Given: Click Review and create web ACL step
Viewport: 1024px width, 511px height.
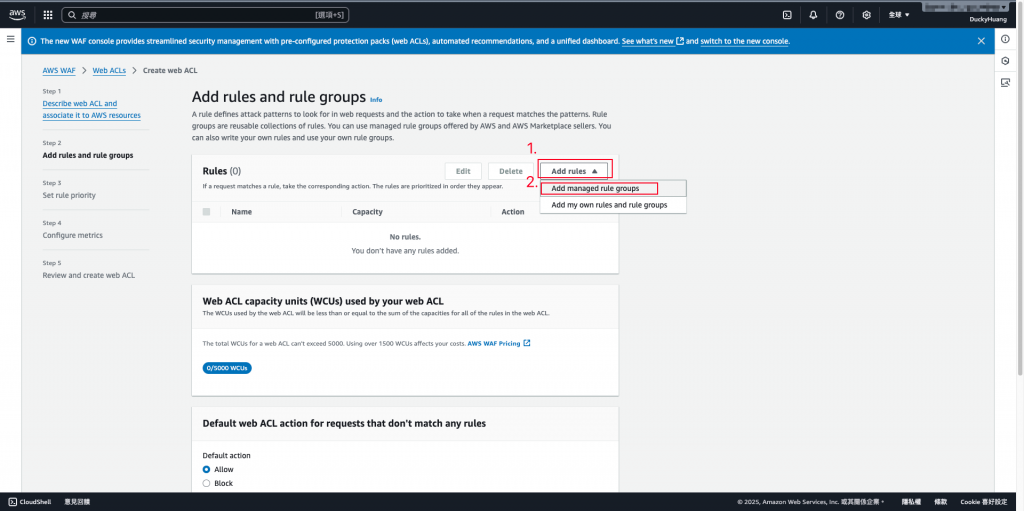Looking at the screenshot, I should click(x=89, y=275).
